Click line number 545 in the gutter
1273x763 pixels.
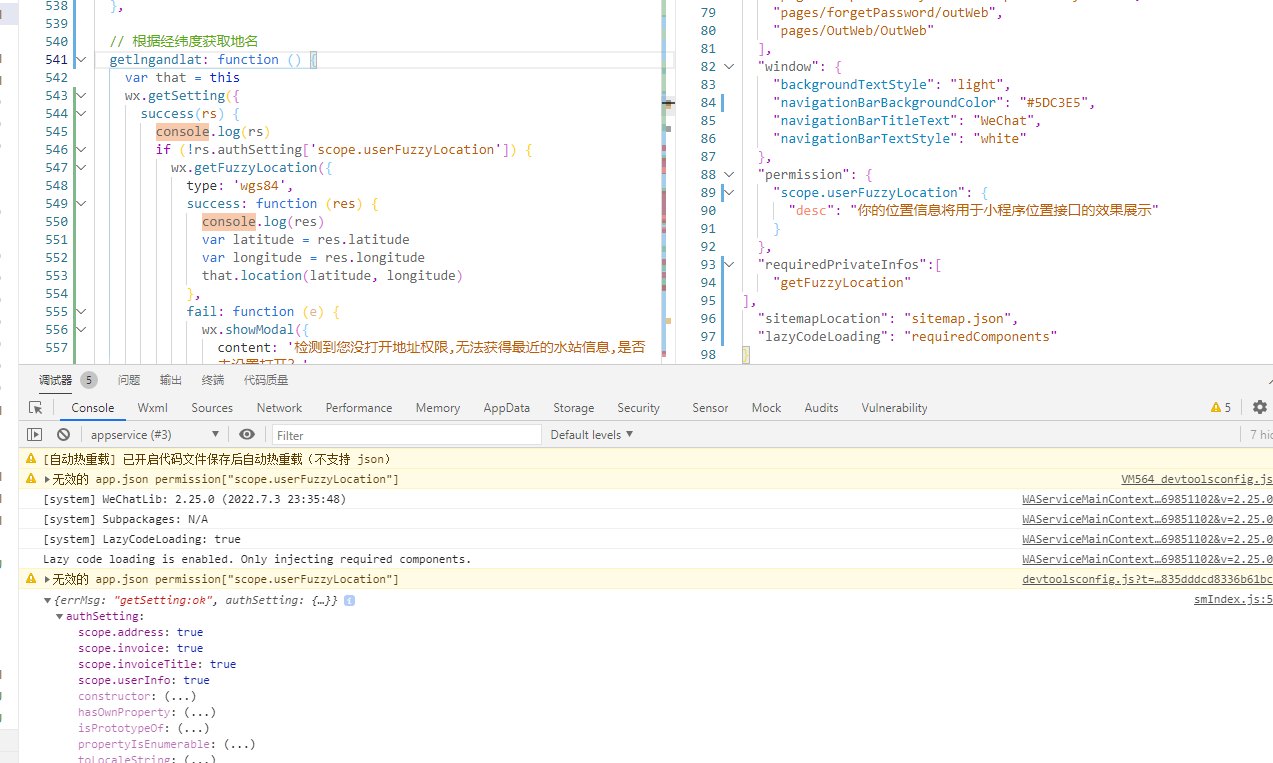(x=57, y=132)
